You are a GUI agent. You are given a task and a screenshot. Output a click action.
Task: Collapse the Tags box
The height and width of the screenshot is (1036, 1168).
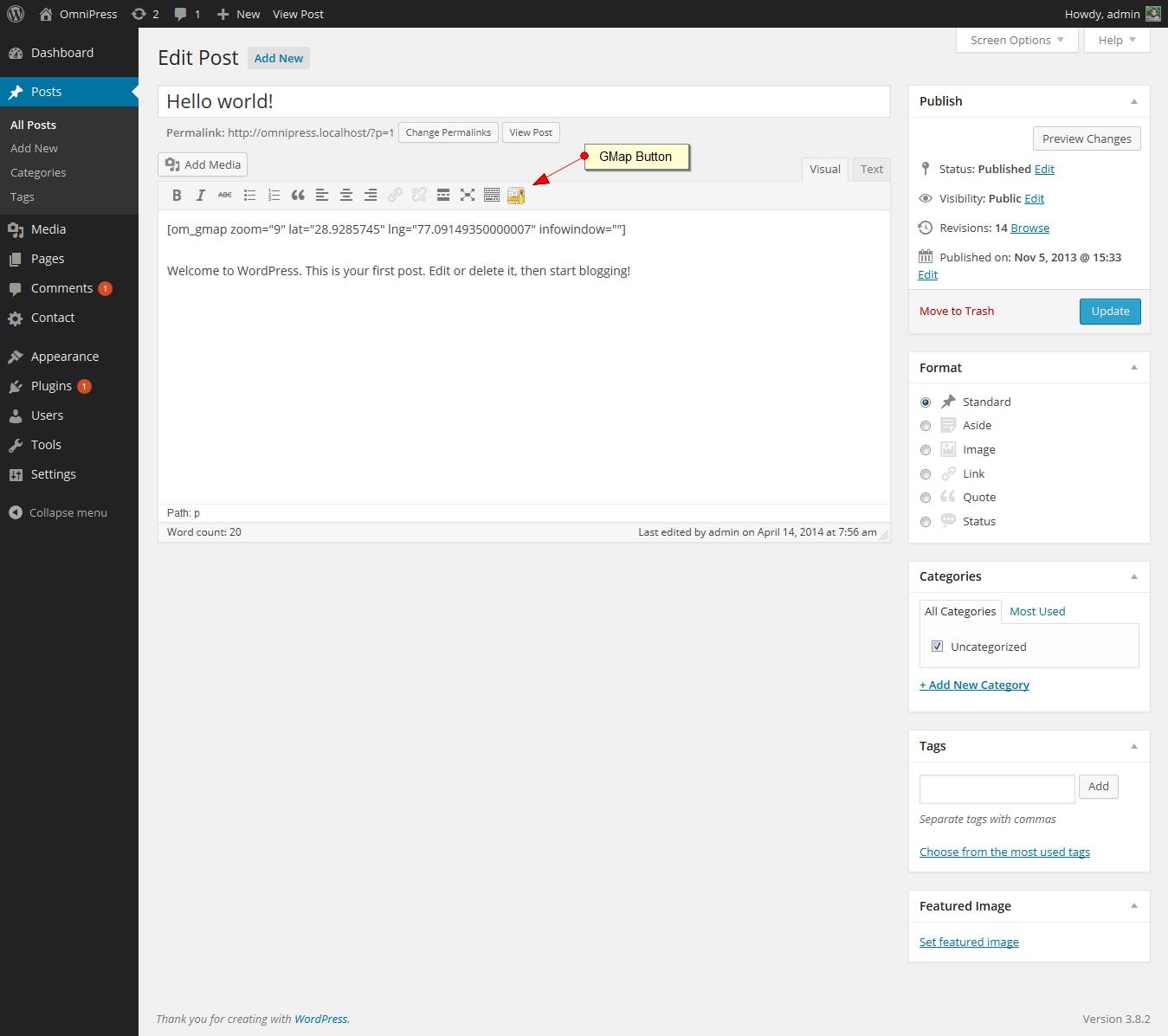1134,746
